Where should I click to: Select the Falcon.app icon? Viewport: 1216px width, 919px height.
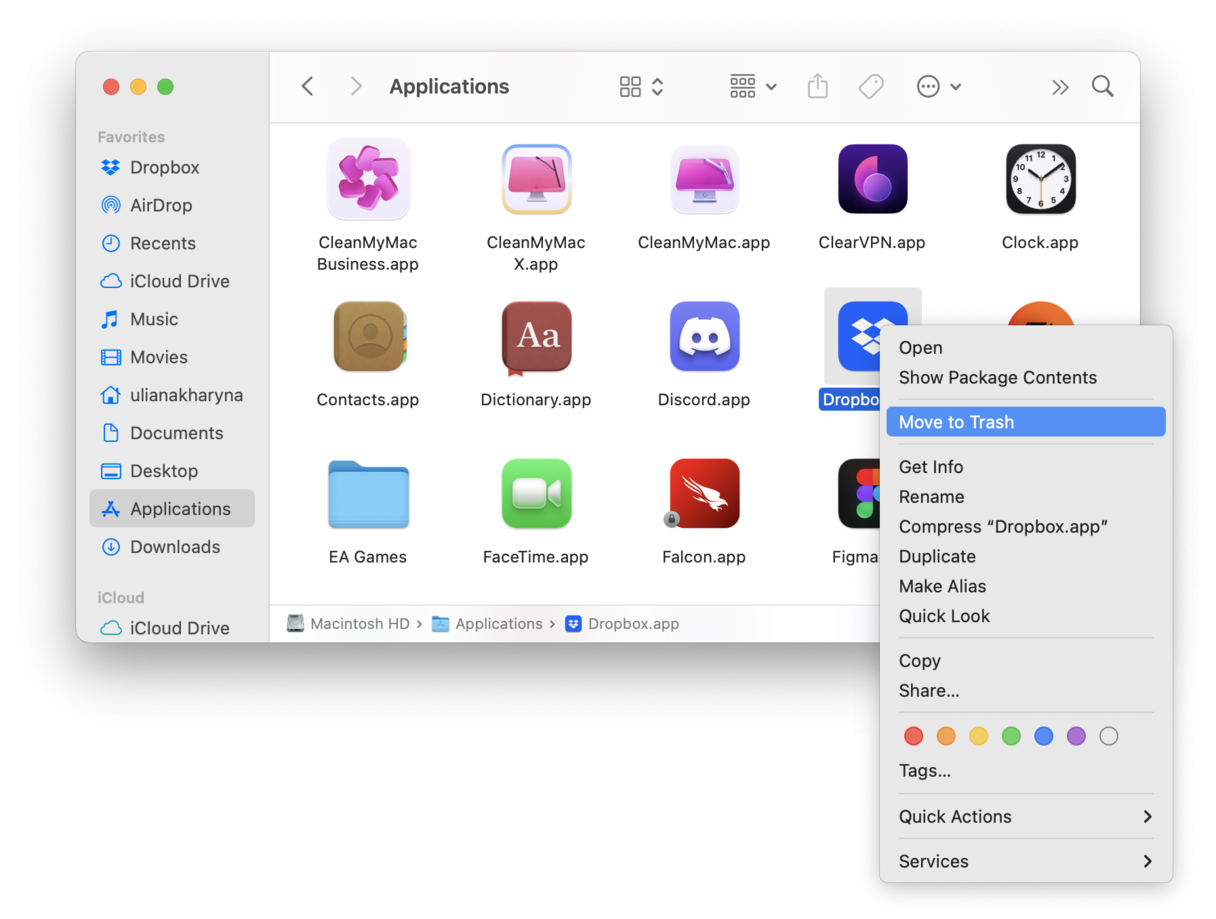(704, 494)
